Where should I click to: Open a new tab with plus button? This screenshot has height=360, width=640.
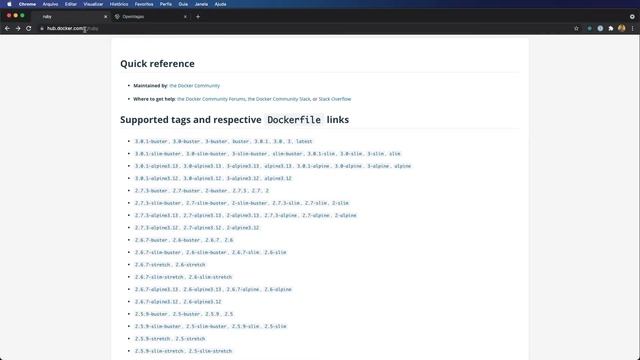point(198,17)
